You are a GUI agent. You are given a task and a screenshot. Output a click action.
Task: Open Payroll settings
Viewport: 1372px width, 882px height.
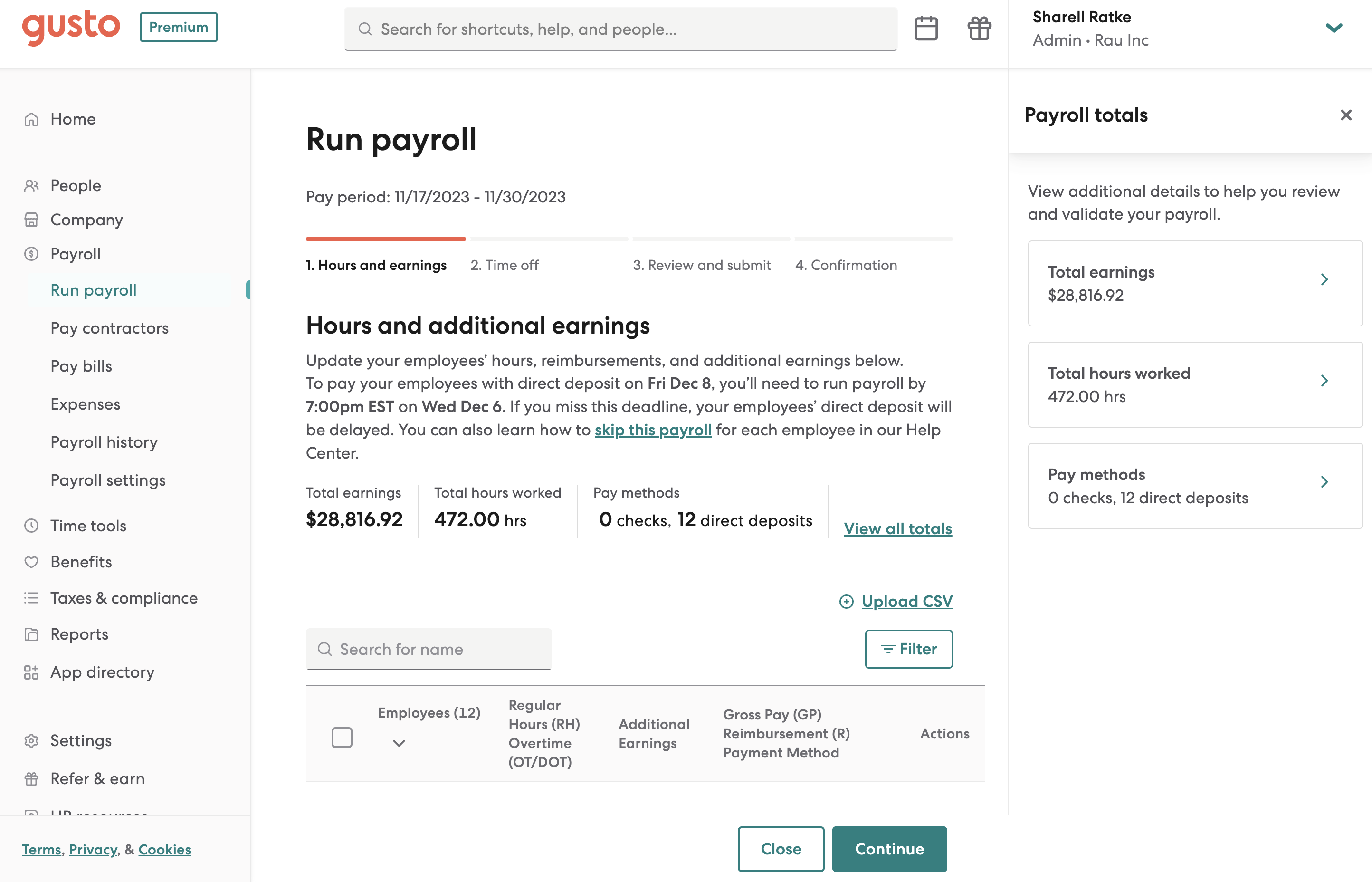pos(108,480)
